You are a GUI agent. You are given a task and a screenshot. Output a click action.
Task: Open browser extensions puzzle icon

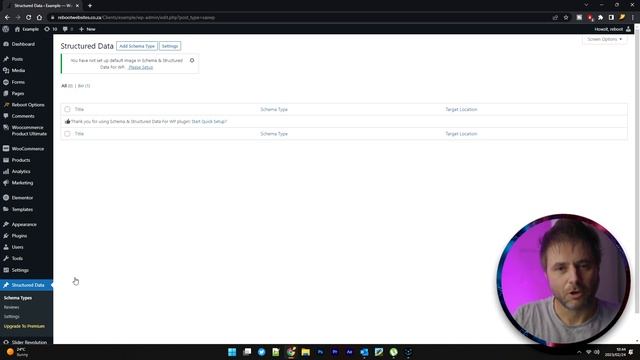tap(600, 18)
